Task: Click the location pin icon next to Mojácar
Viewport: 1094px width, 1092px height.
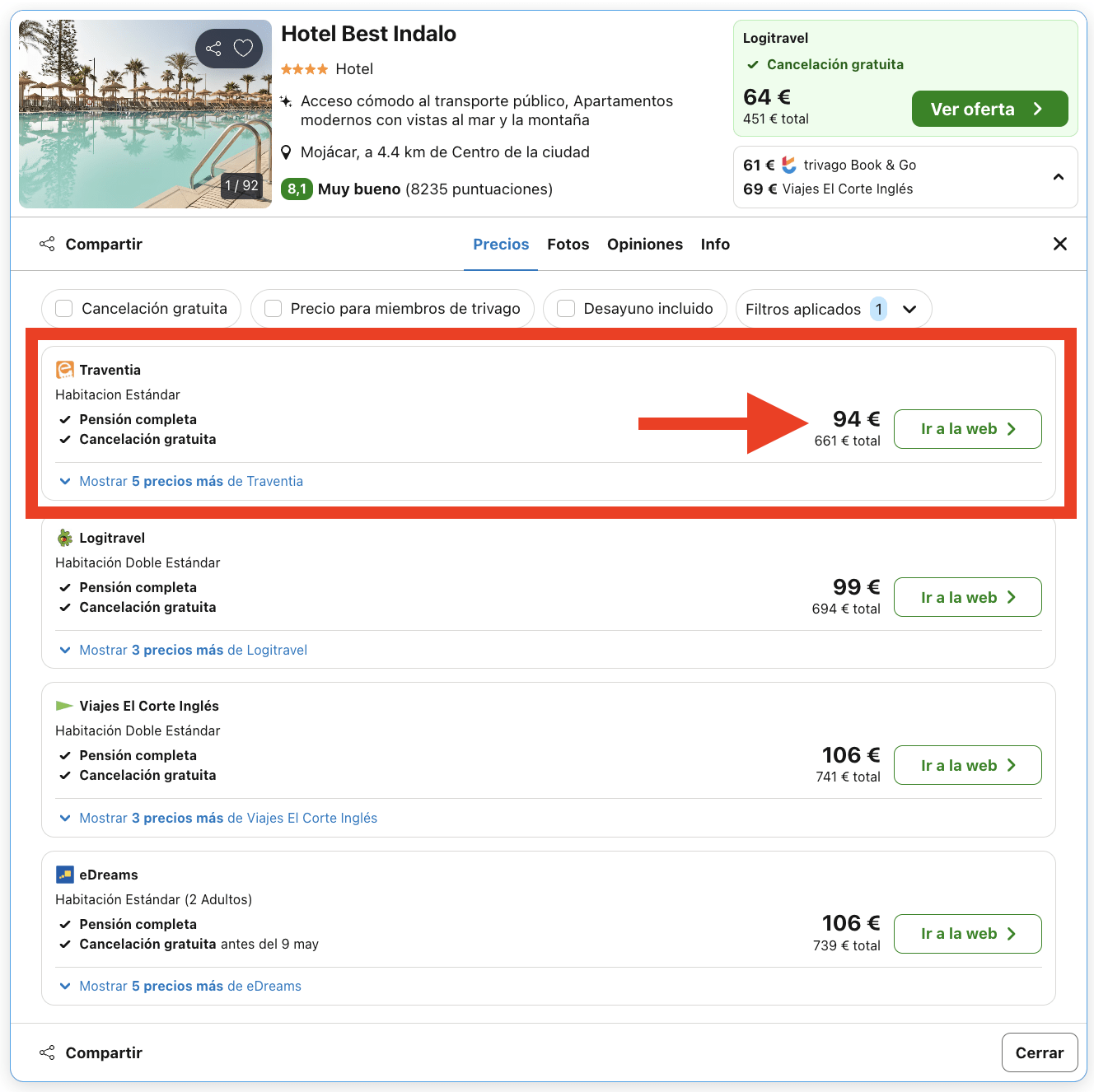Action: pyautogui.click(x=287, y=152)
